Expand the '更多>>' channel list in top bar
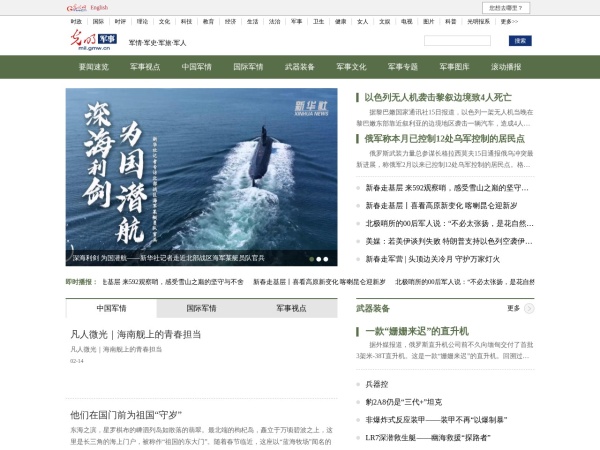600x450 pixels. (510, 20)
